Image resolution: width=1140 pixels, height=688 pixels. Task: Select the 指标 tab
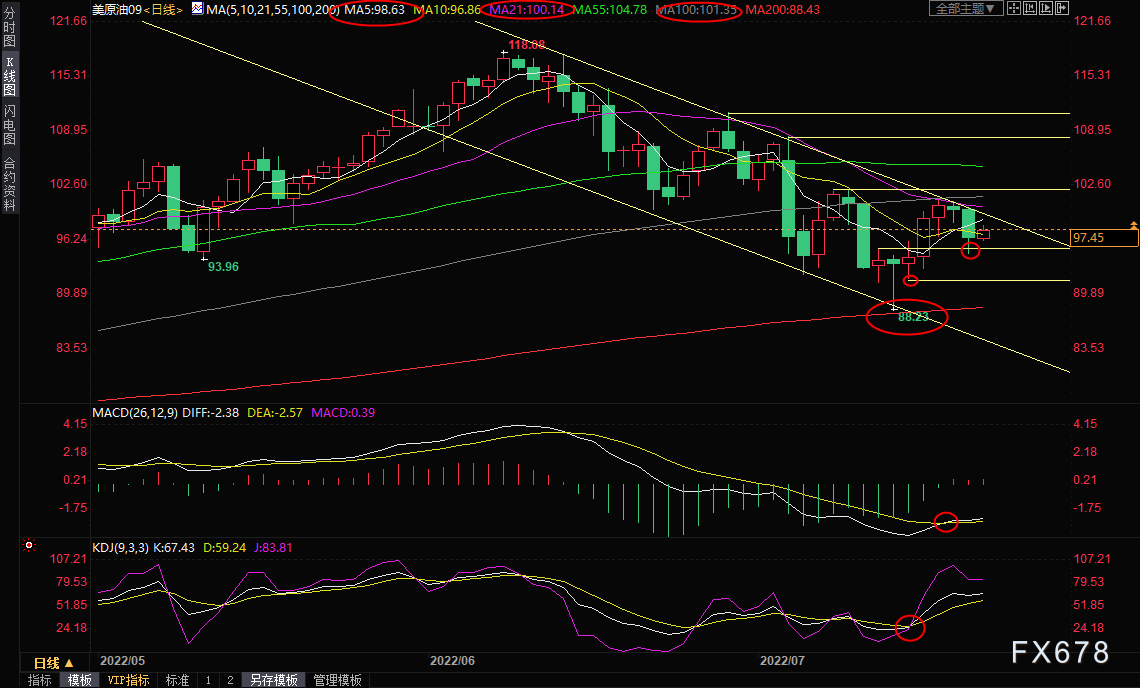pyautogui.click(x=40, y=680)
